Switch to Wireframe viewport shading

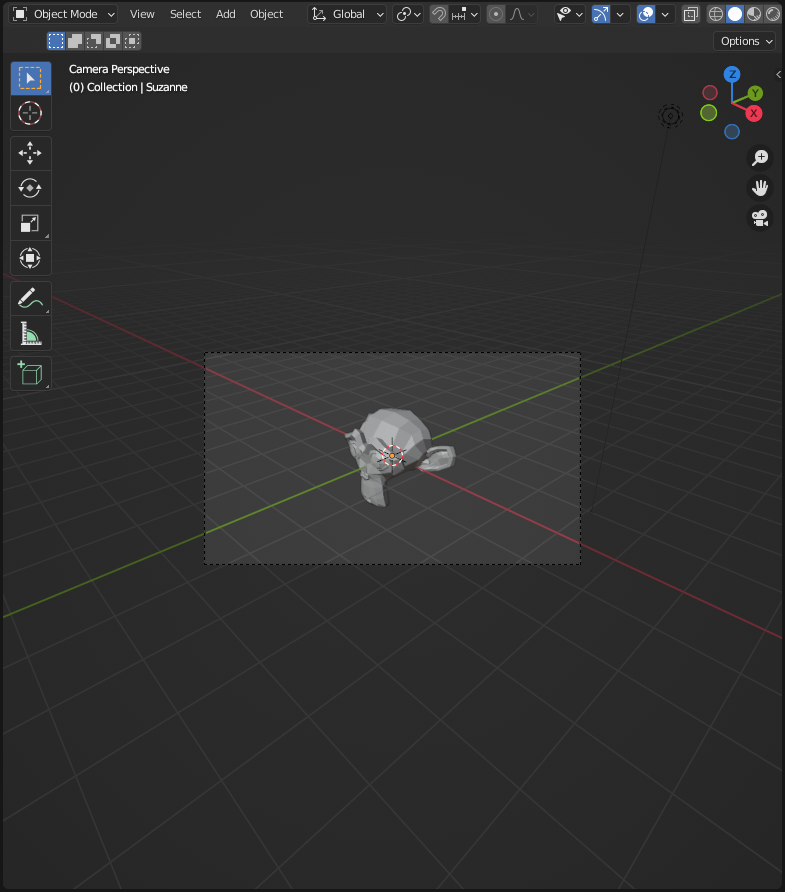tap(716, 14)
